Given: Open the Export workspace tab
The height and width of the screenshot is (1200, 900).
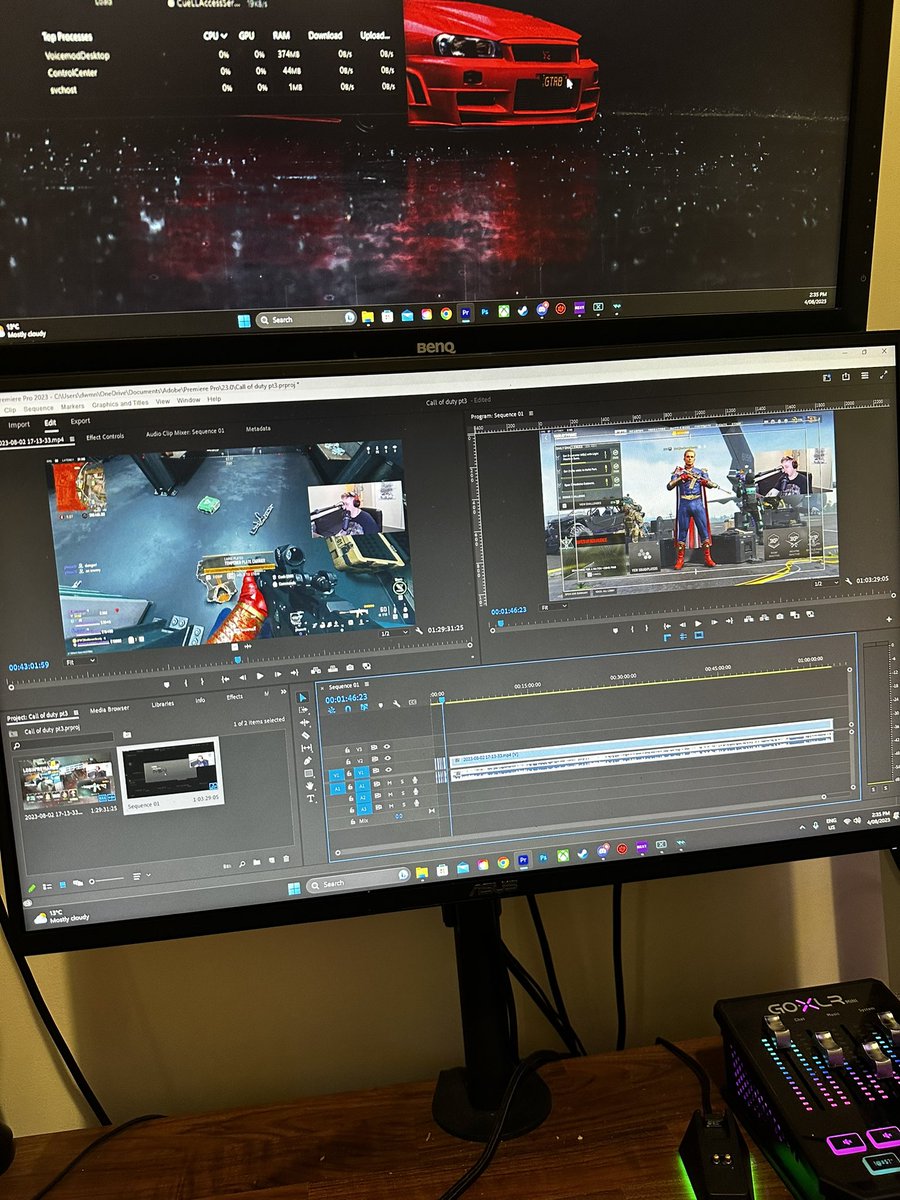Looking at the screenshot, I should point(80,421).
